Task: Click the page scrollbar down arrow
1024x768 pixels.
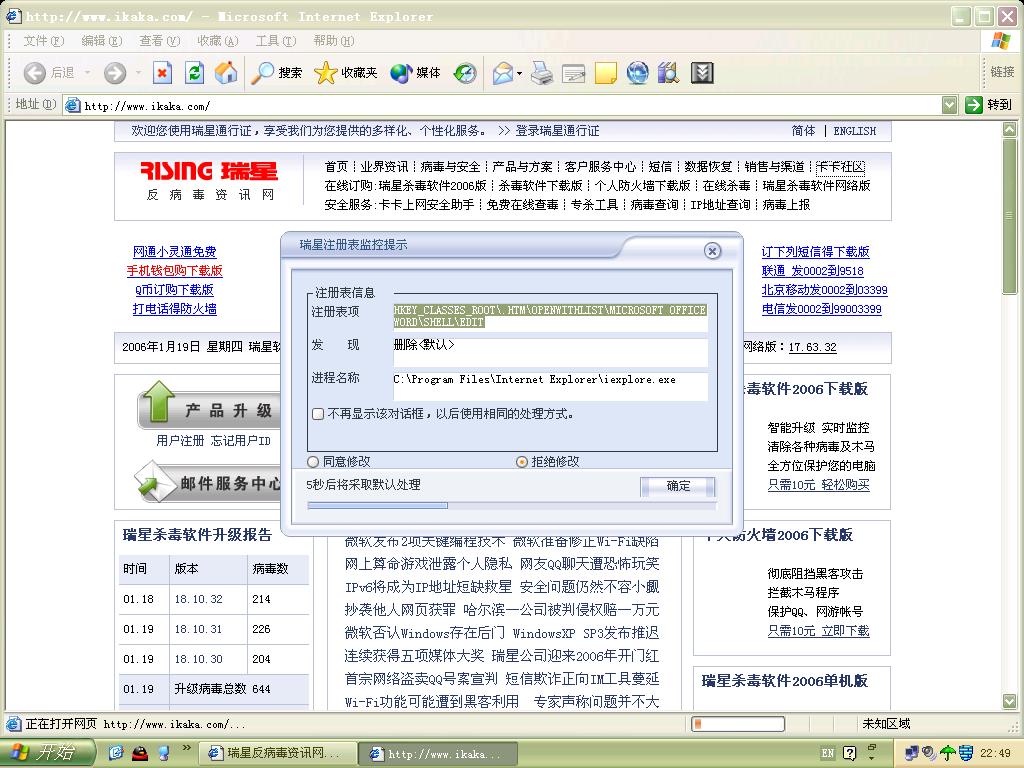Action: [x=1010, y=701]
